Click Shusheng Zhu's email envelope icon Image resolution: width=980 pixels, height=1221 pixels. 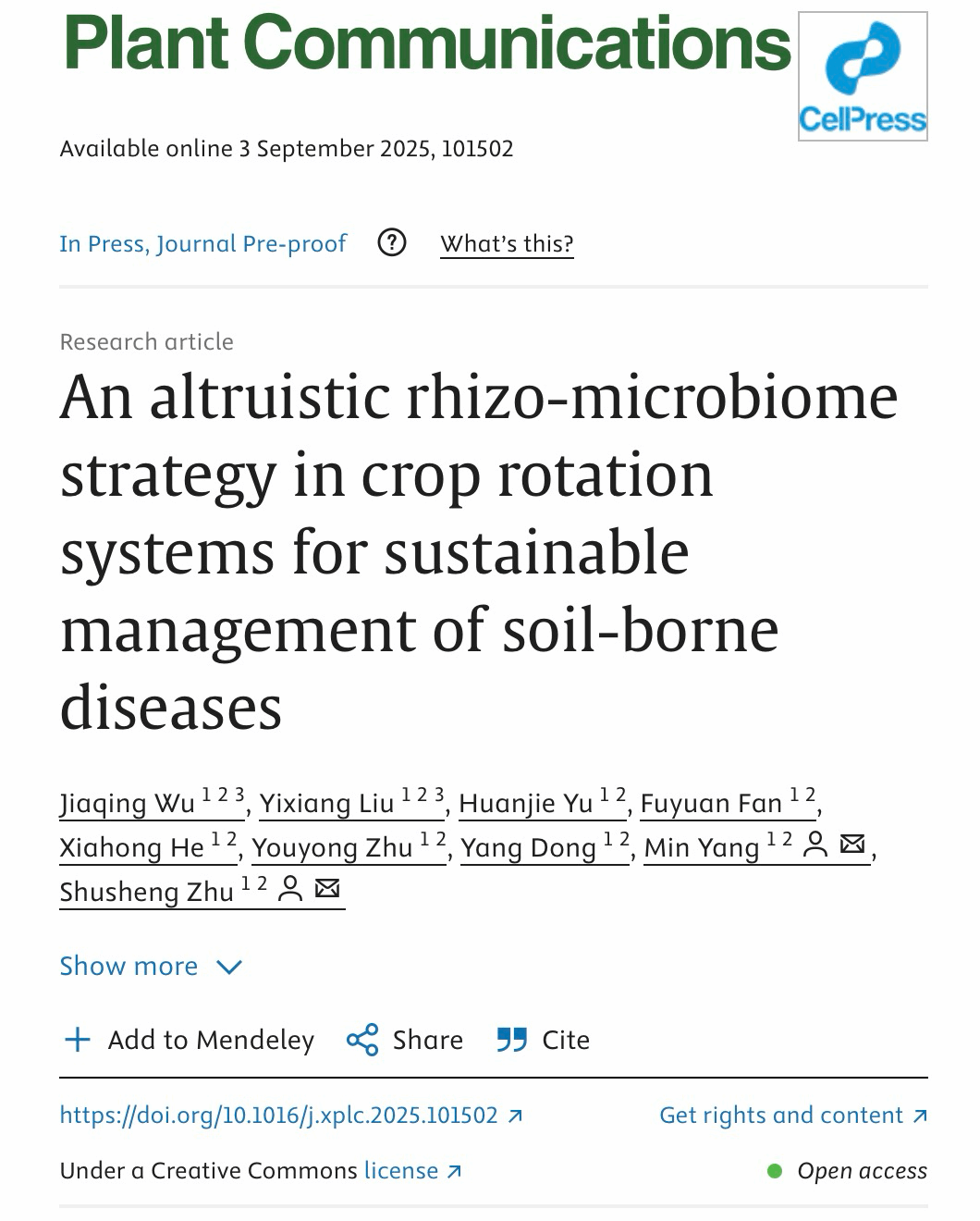pyautogui.click(x=327, y=890)
